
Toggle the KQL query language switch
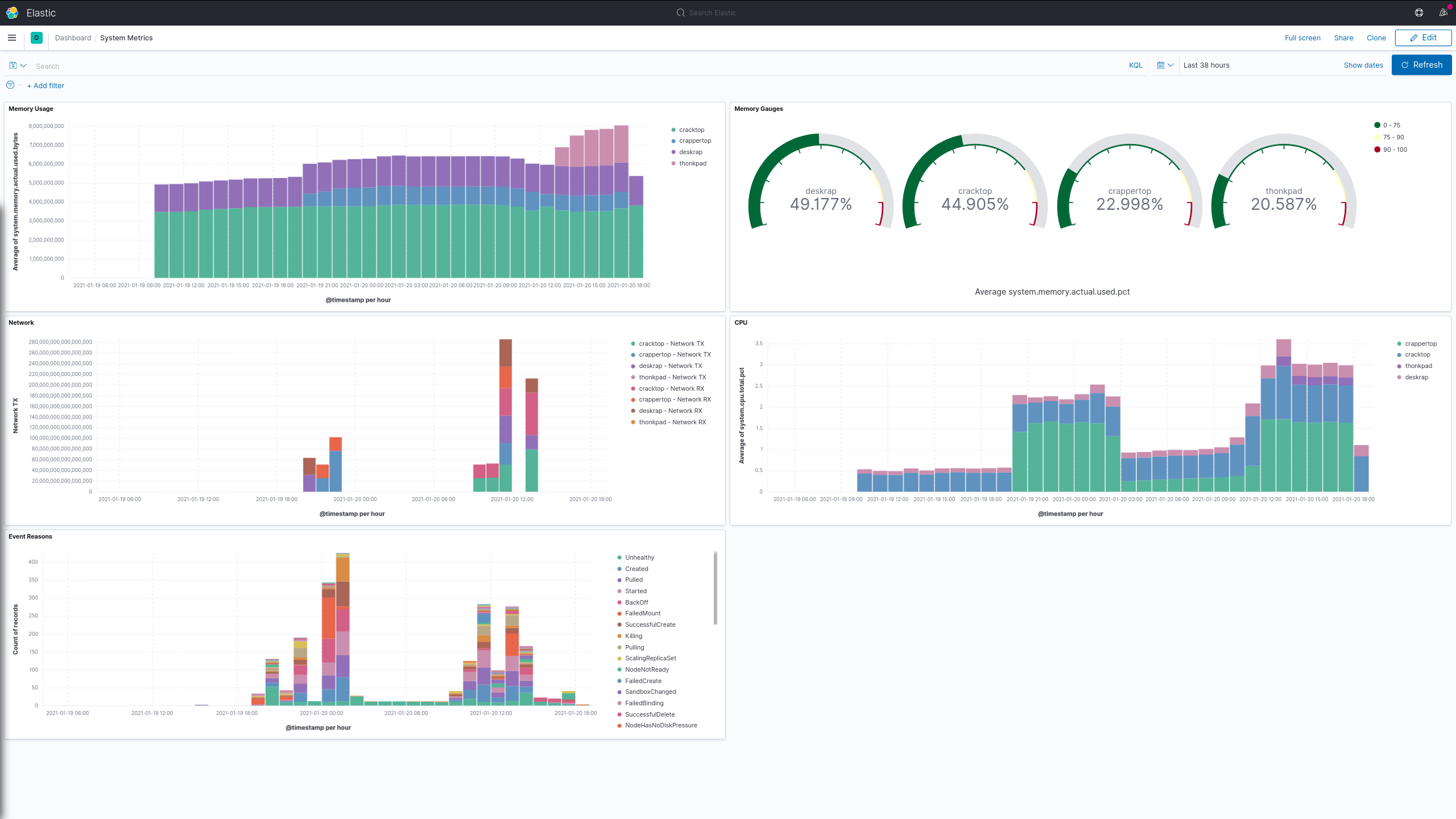coord(1135,65)
